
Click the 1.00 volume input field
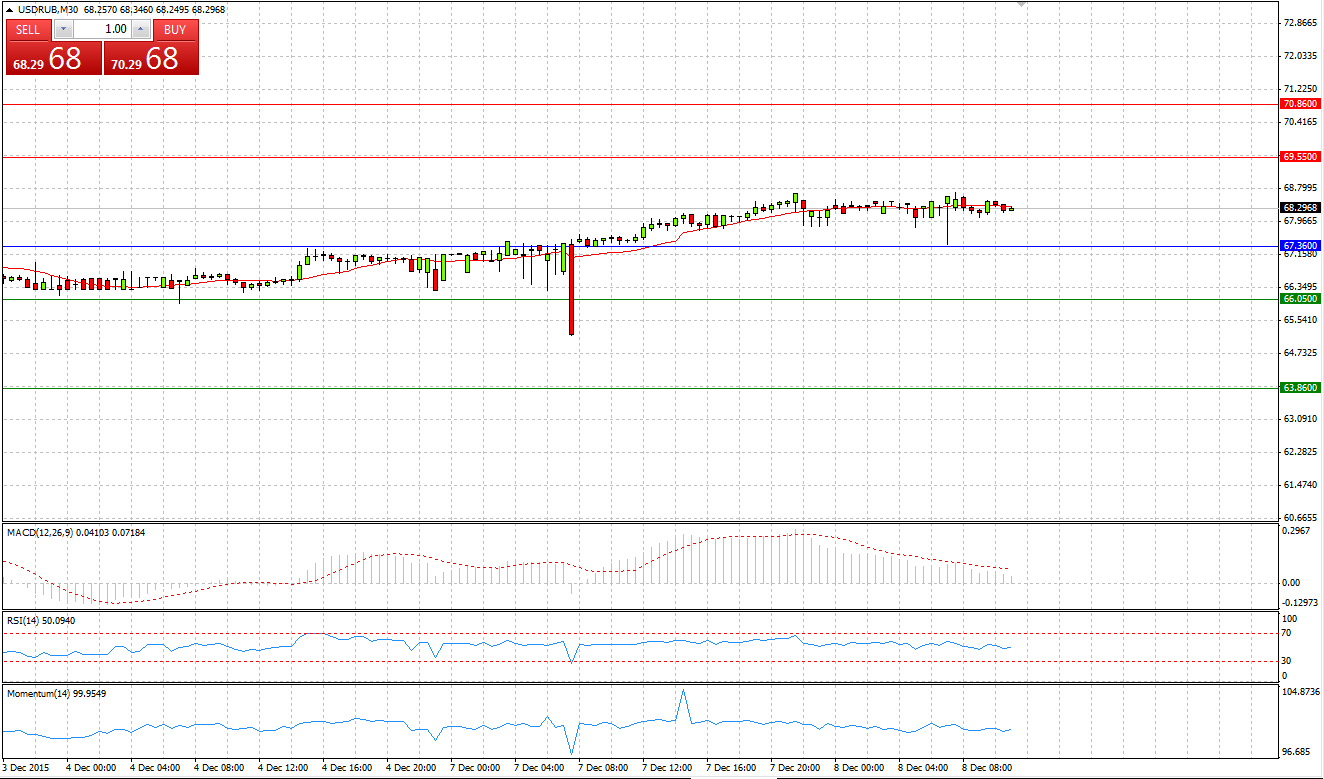(102, 30)
